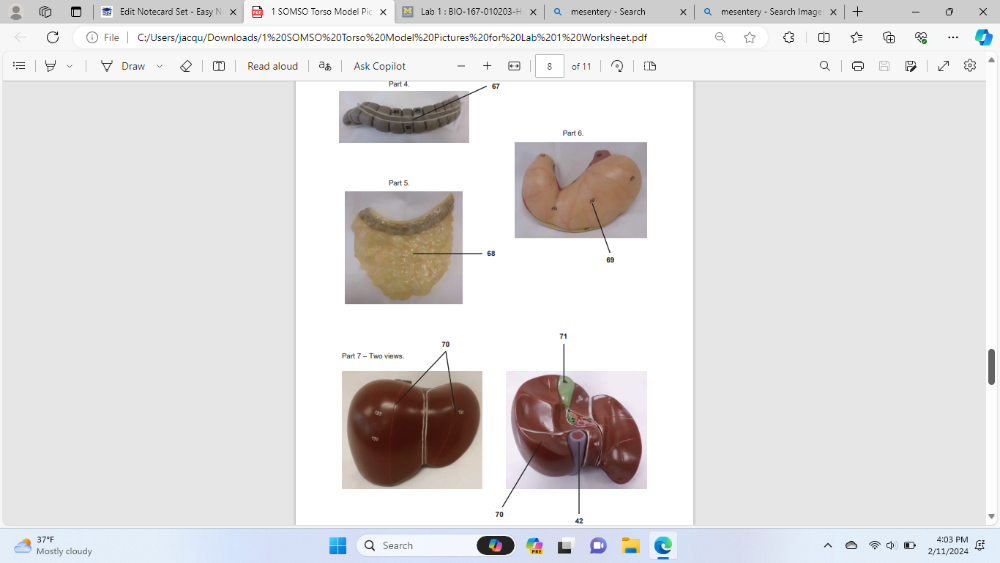Toggle the table of contents sidebar
The image size is (1000, 563).
point(18,66)
